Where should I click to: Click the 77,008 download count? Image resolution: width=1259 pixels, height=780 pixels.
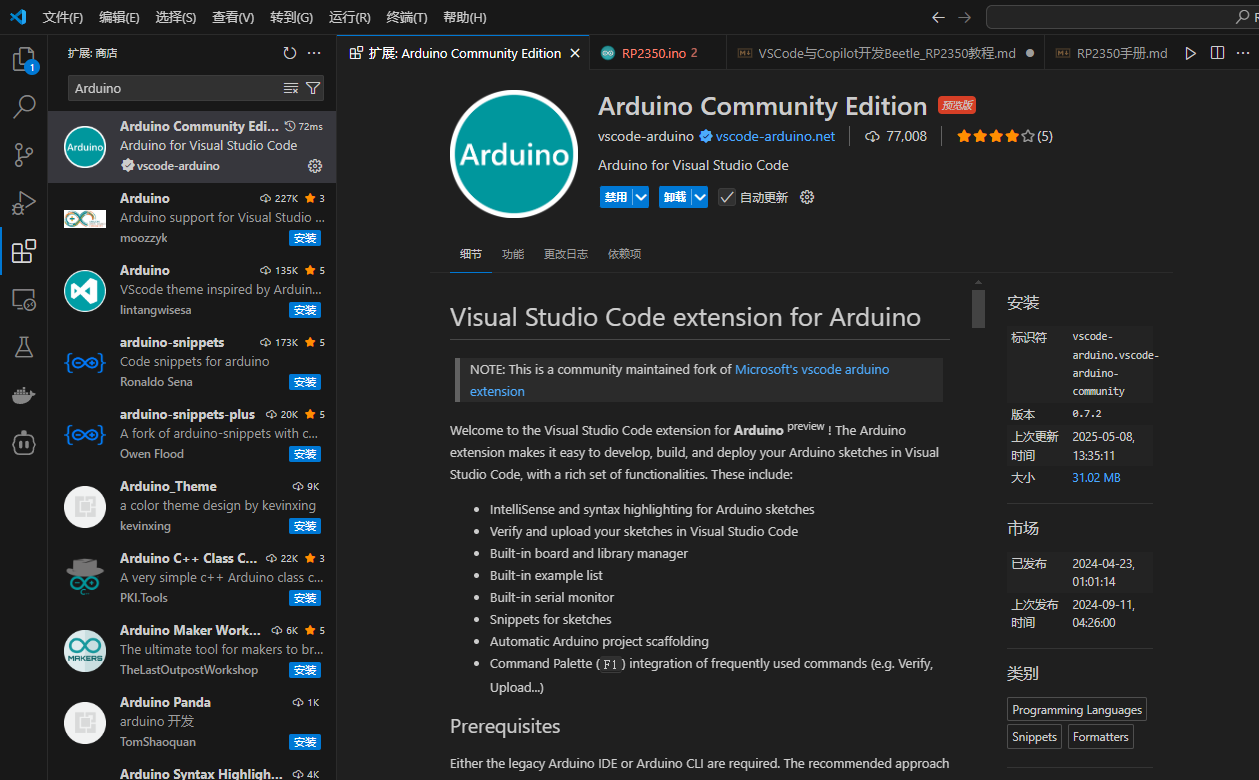(896, 136)
